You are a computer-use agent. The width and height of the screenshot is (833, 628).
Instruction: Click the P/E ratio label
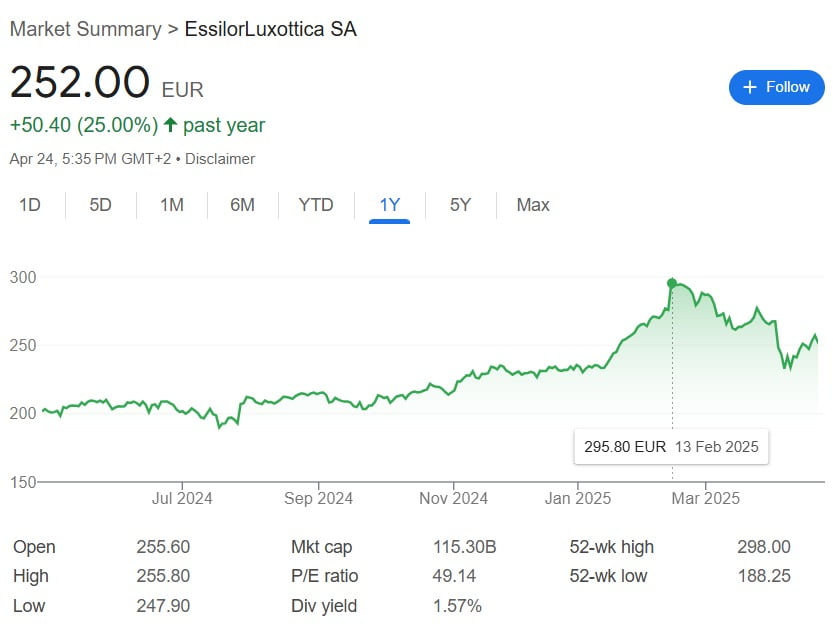pos(324,576)
